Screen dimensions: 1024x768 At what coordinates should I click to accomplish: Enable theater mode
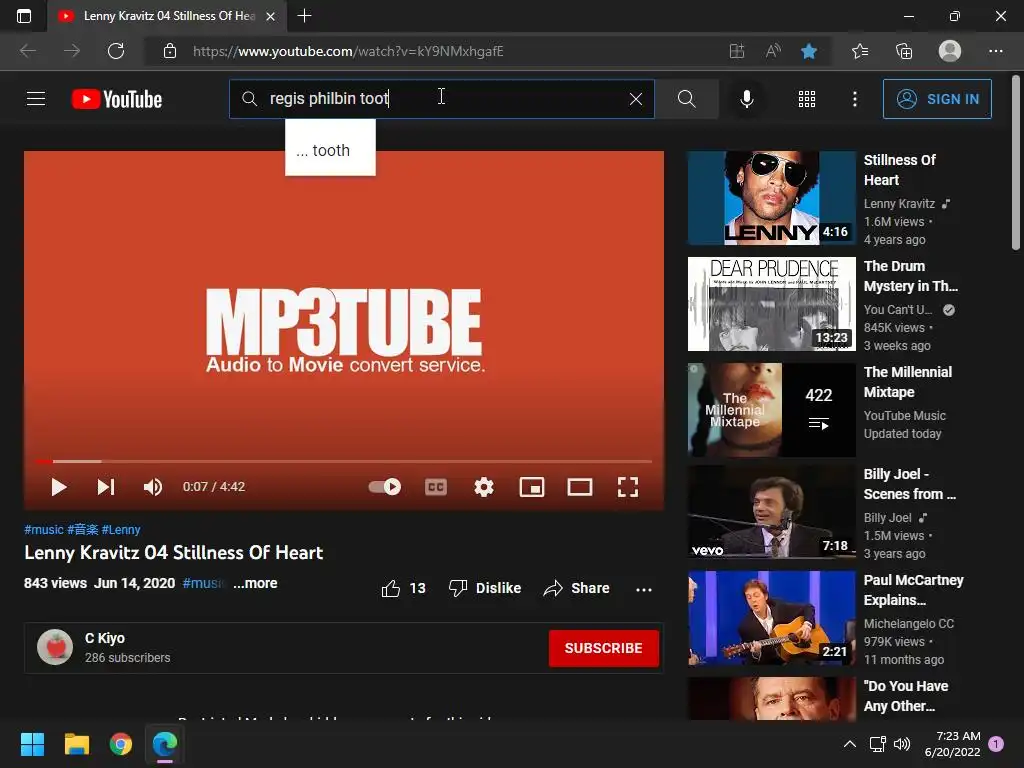point(580,487)
